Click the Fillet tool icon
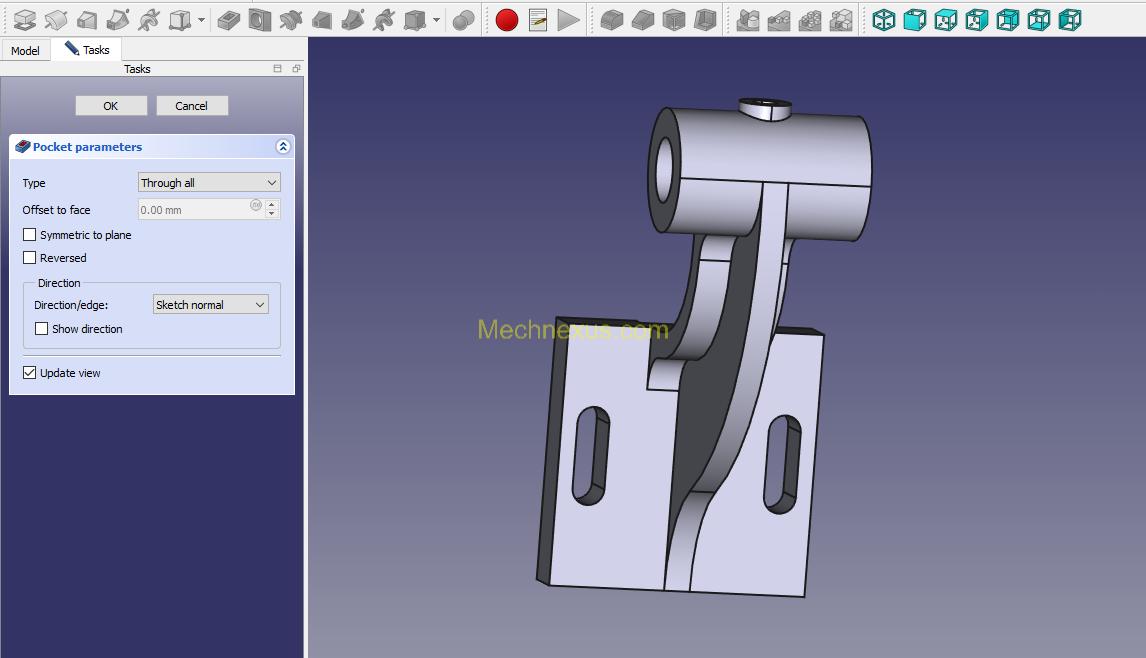1146x658 pixels. click(x=612, y=20)
